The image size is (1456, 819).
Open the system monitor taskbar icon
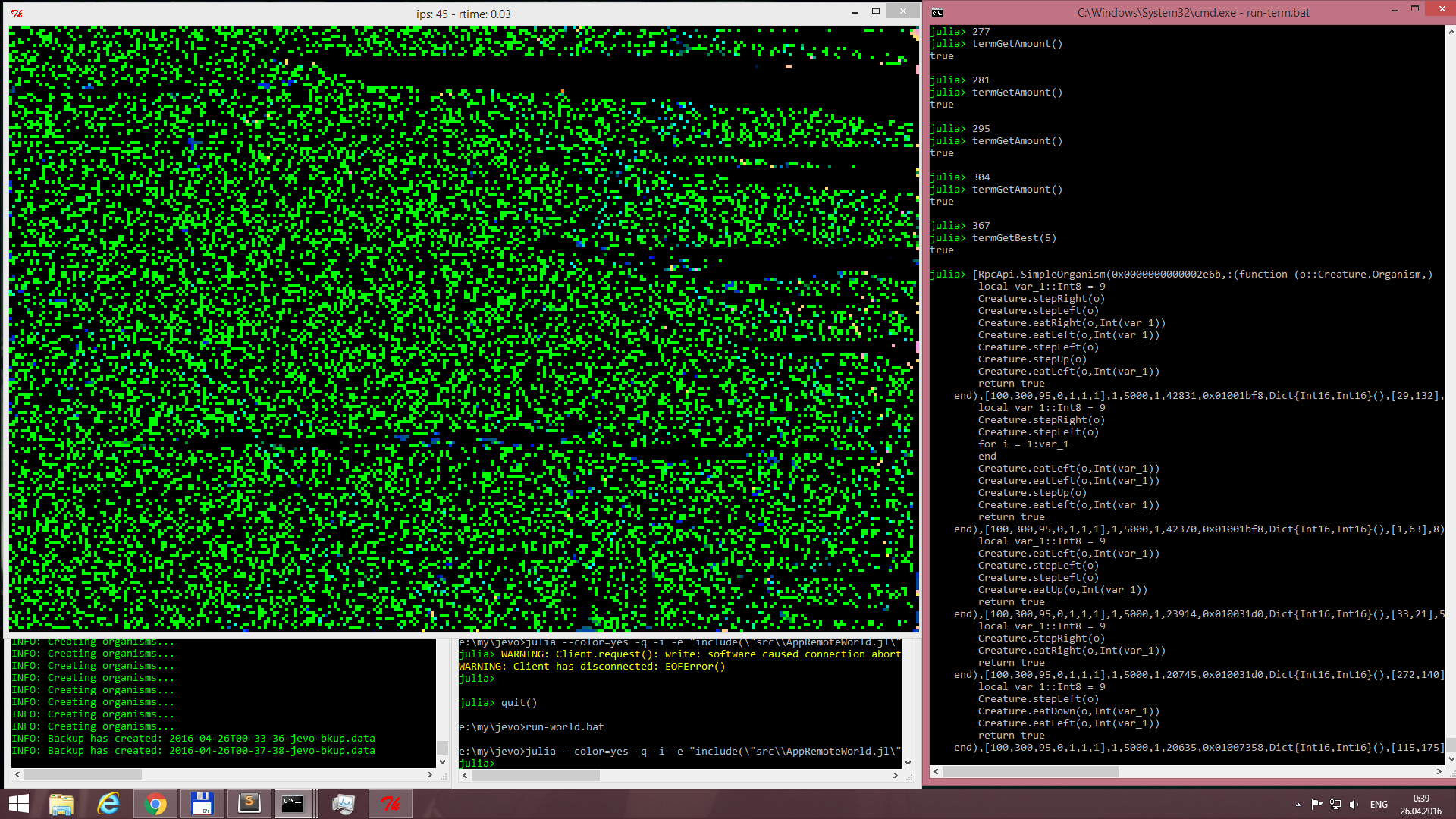coord(343,804)
